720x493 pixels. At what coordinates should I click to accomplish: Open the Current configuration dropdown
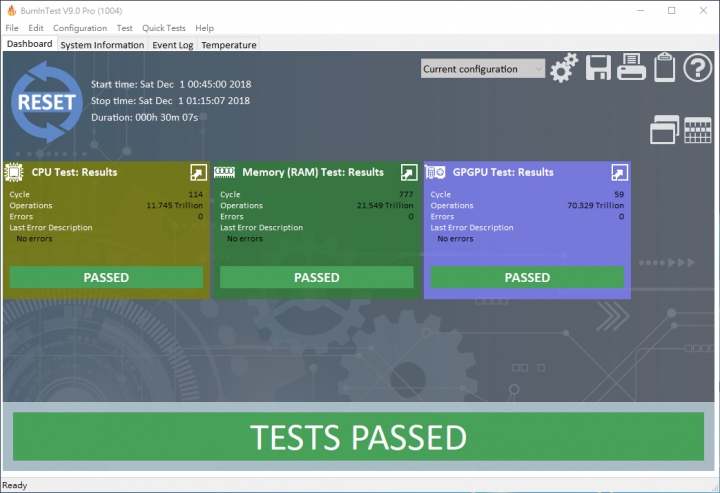(x=483, y=69)
